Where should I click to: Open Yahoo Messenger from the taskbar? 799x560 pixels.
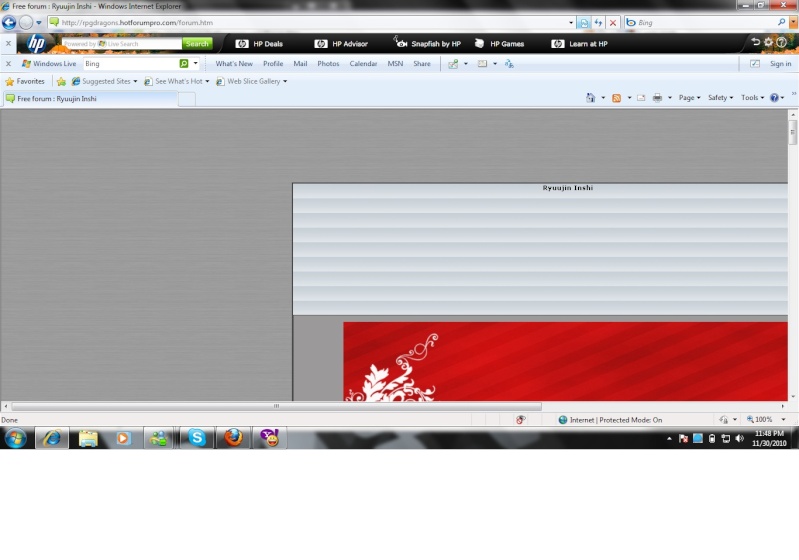pos(270,438)
